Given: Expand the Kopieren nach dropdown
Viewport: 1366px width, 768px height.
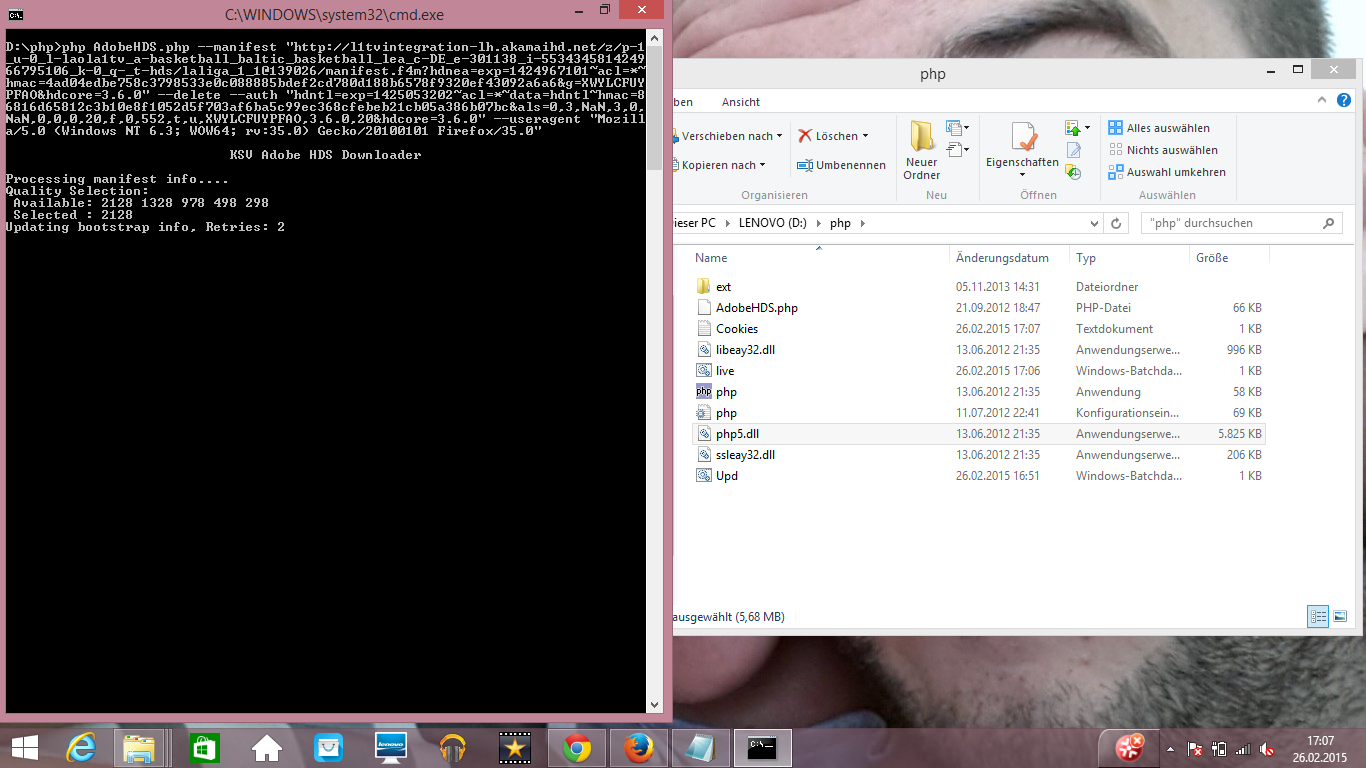Looking at the screenshot, I should (x=762, y=165).
